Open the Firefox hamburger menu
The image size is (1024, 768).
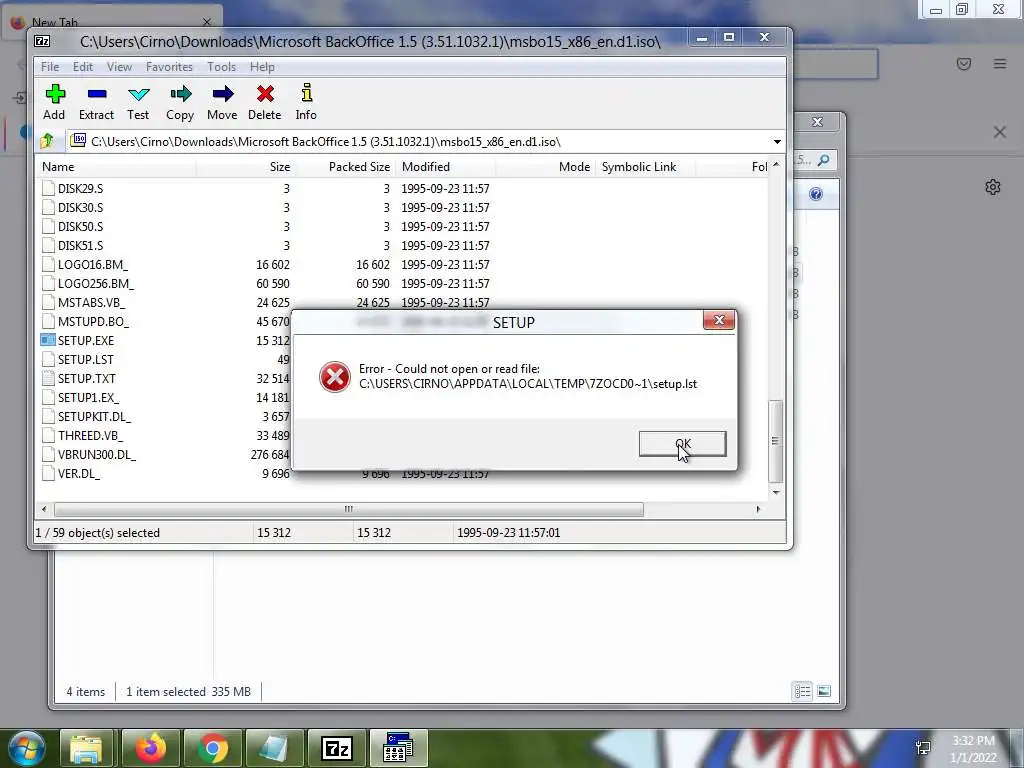(1000, 64)
